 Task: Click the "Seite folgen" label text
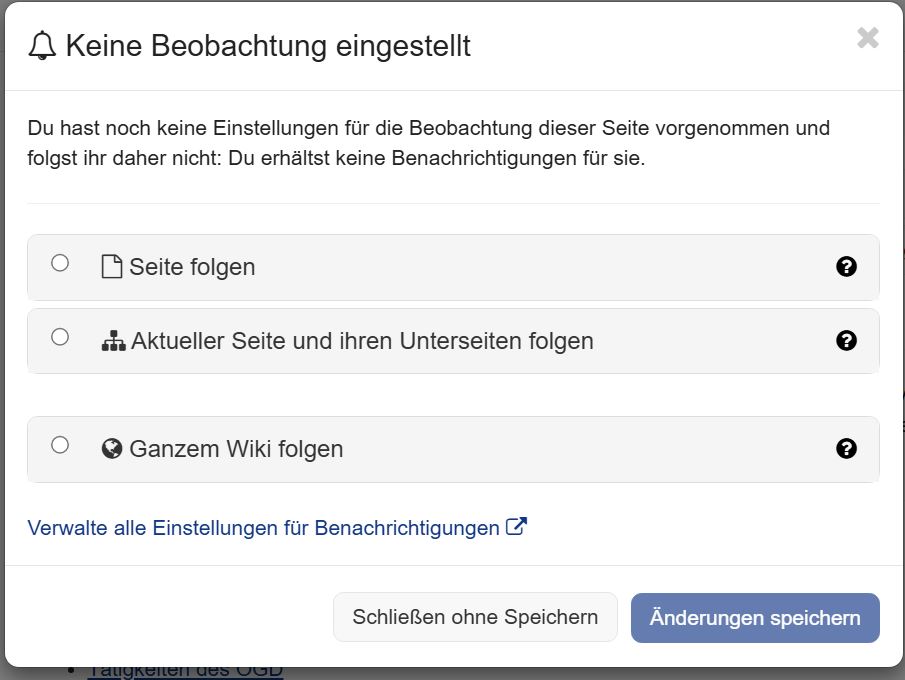(x=192, y=267)
